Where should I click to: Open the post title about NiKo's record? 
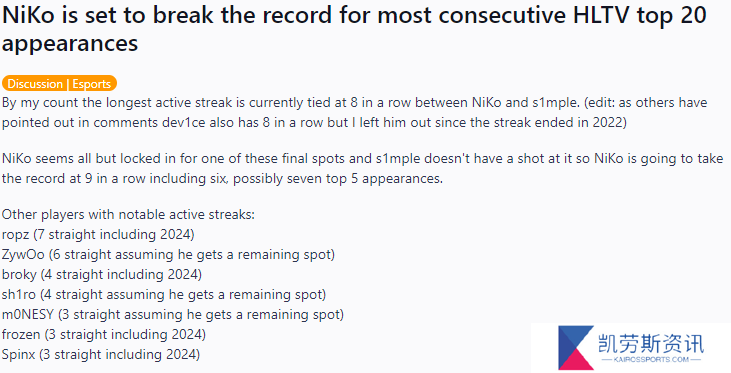(354, 29)
